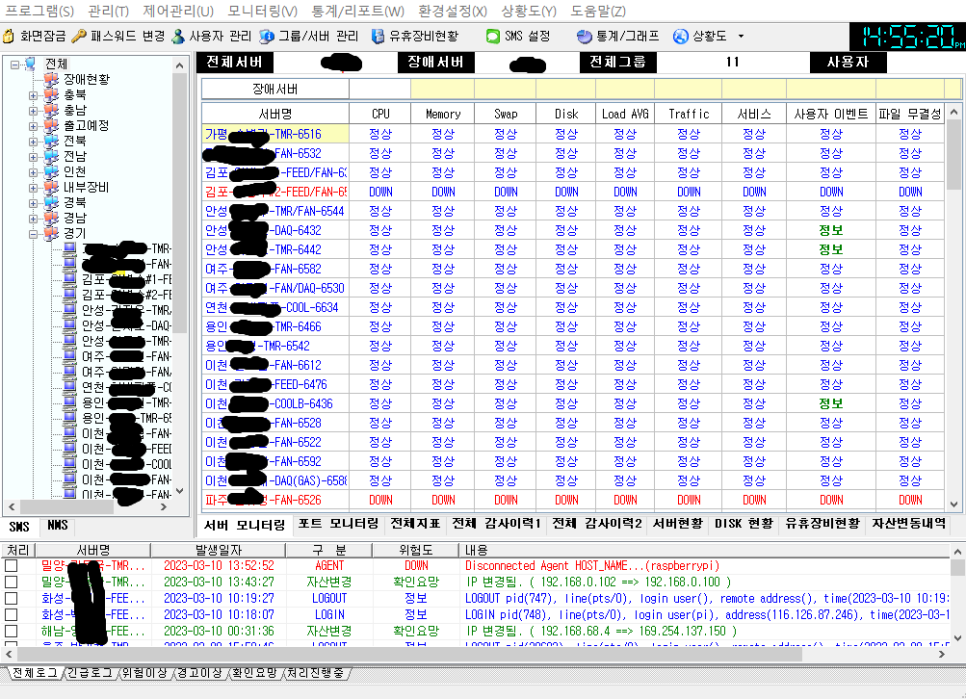Screen dimensions: 966x699
Task: Select the 경북 group icon in tree
Action: pyautogui.click(x=52, y=202)
